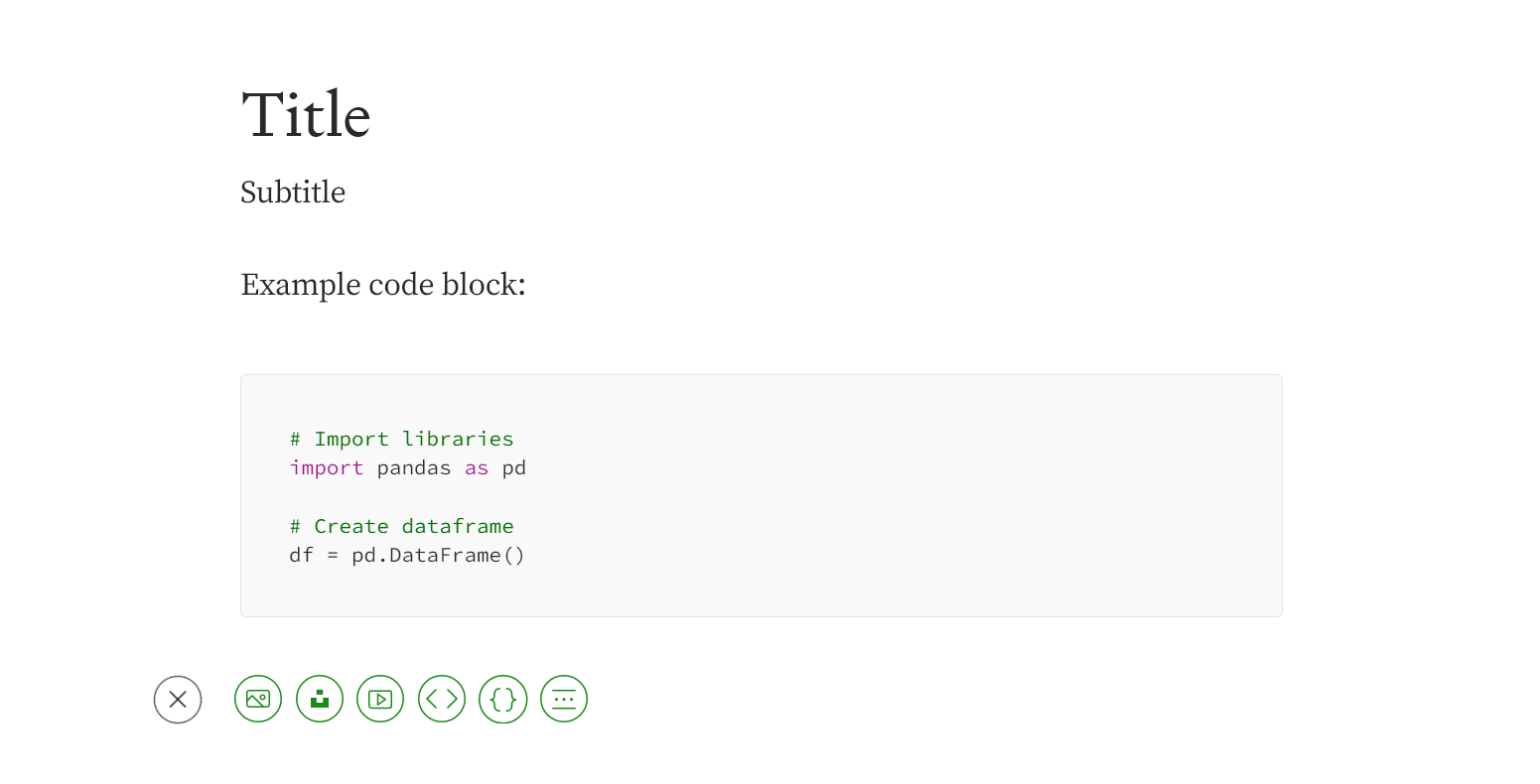Click the '# Import libraries' comment line
Screen dimensions: 1540x784
click(401, 439)
